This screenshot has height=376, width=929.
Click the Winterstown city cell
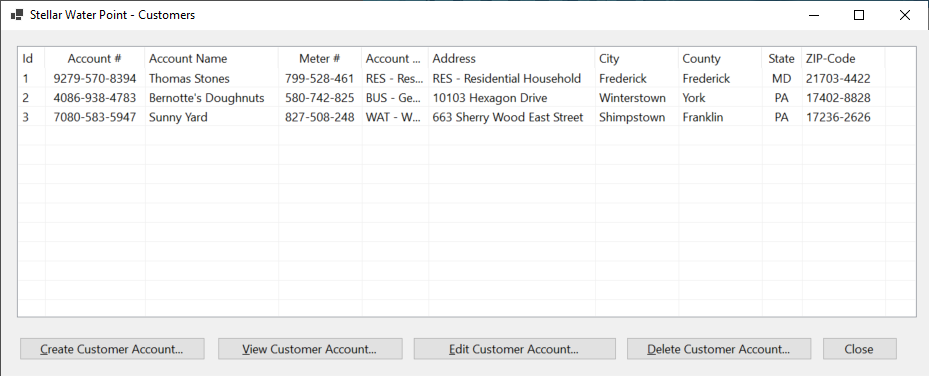point(632,98)
